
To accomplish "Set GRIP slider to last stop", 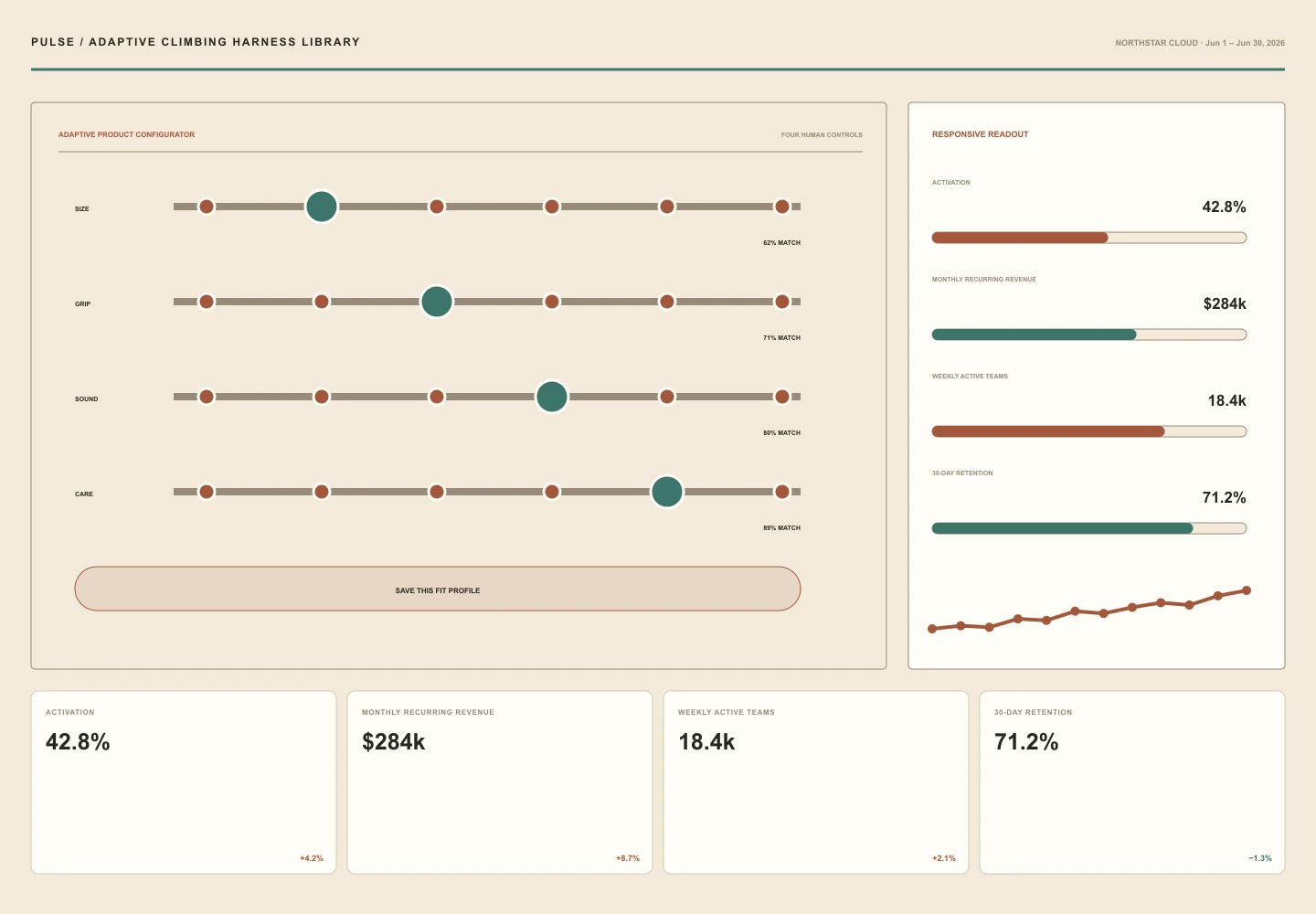I will point(782,302).
